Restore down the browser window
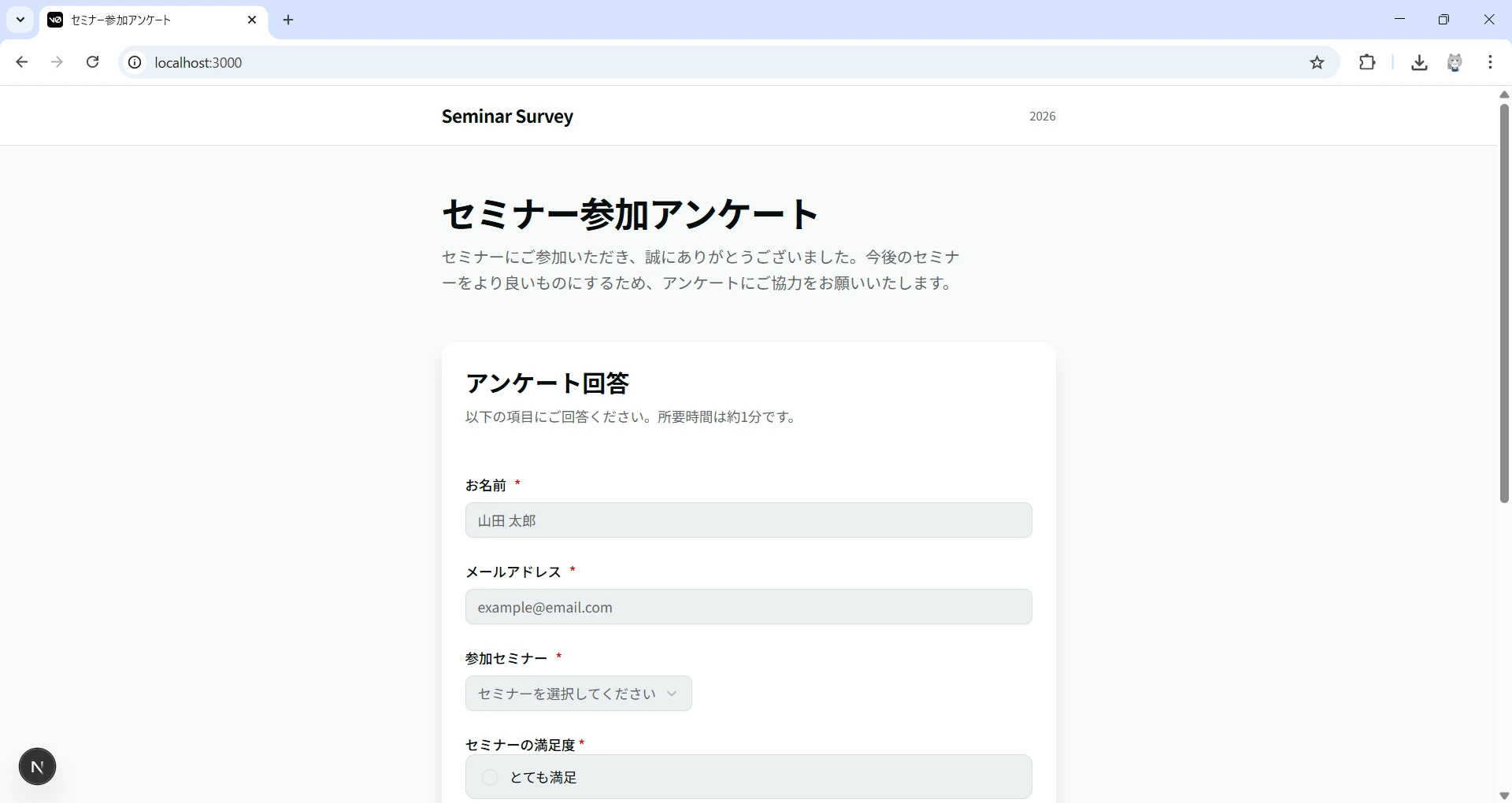The height and width of the screenshot is (803, 1512). (x=1443, y=20)
